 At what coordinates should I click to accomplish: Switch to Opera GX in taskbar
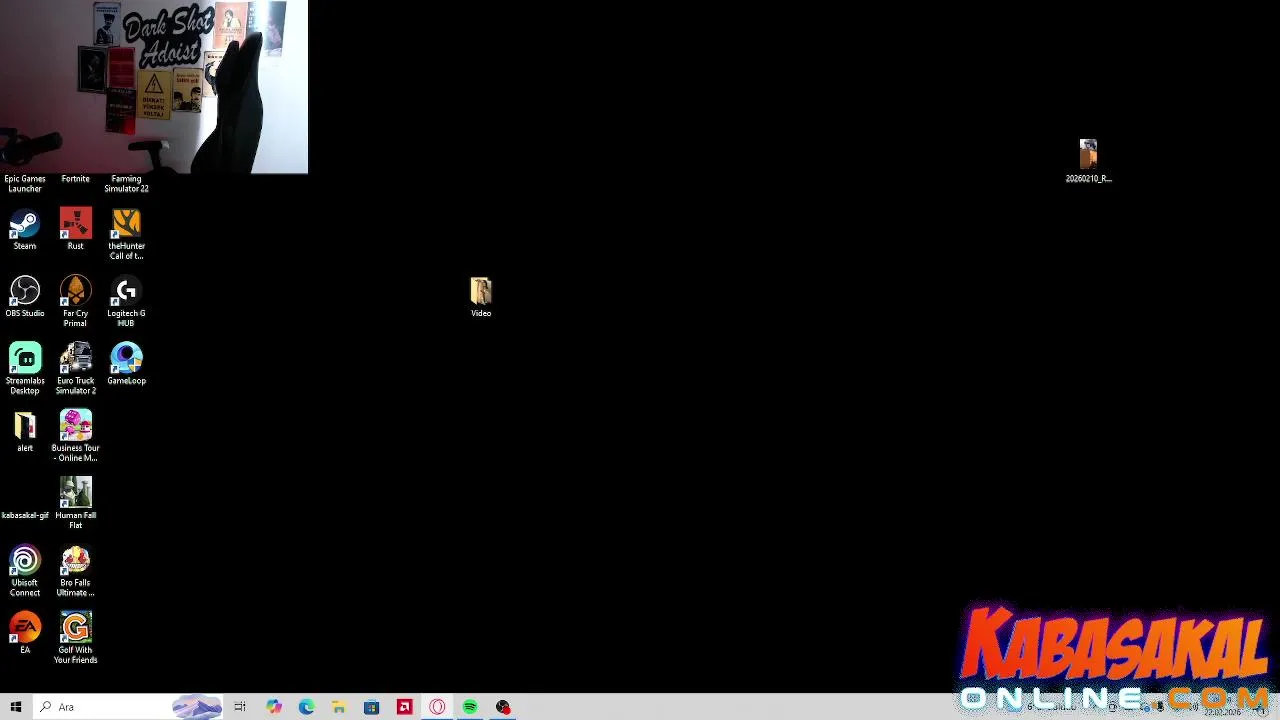437,707
